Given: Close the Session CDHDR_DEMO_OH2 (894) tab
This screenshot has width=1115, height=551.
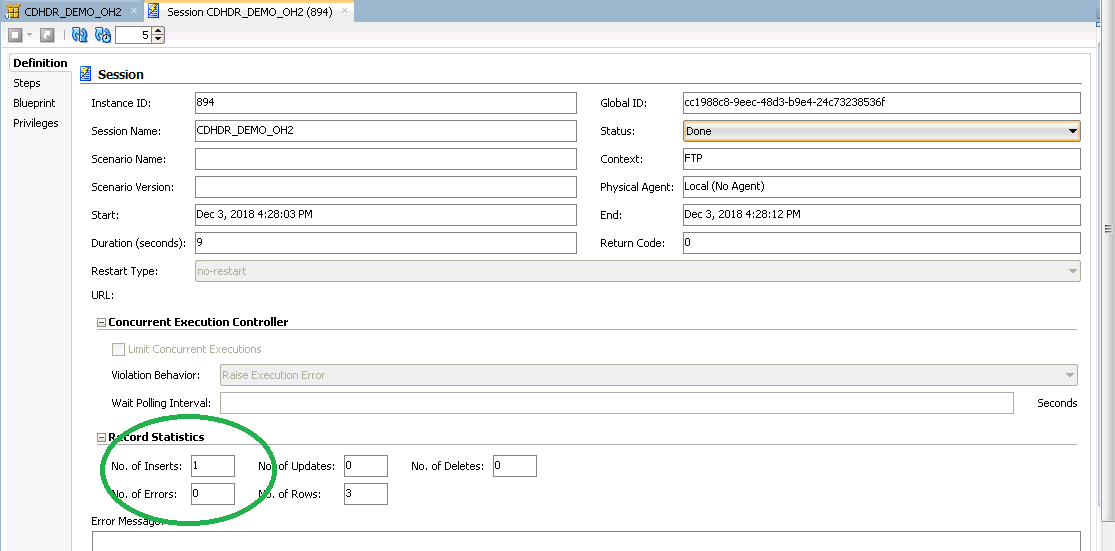Looking at the screenshot, I should pyautogui.click(x=344, y=11).
